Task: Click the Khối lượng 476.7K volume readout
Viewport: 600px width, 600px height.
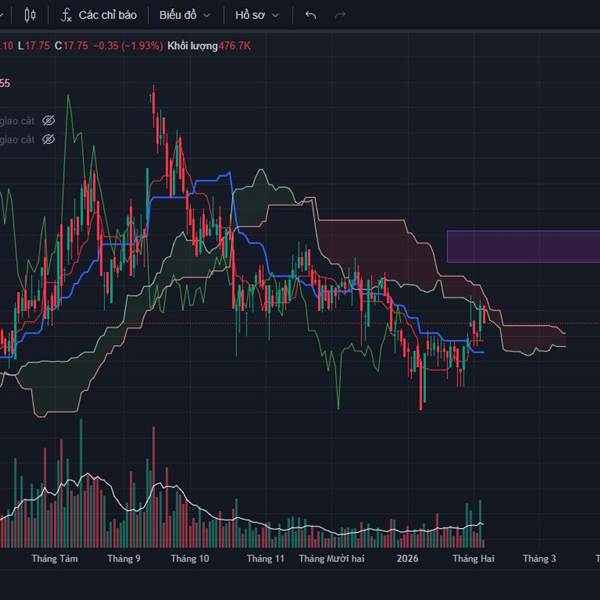Action: coord(209,46)
